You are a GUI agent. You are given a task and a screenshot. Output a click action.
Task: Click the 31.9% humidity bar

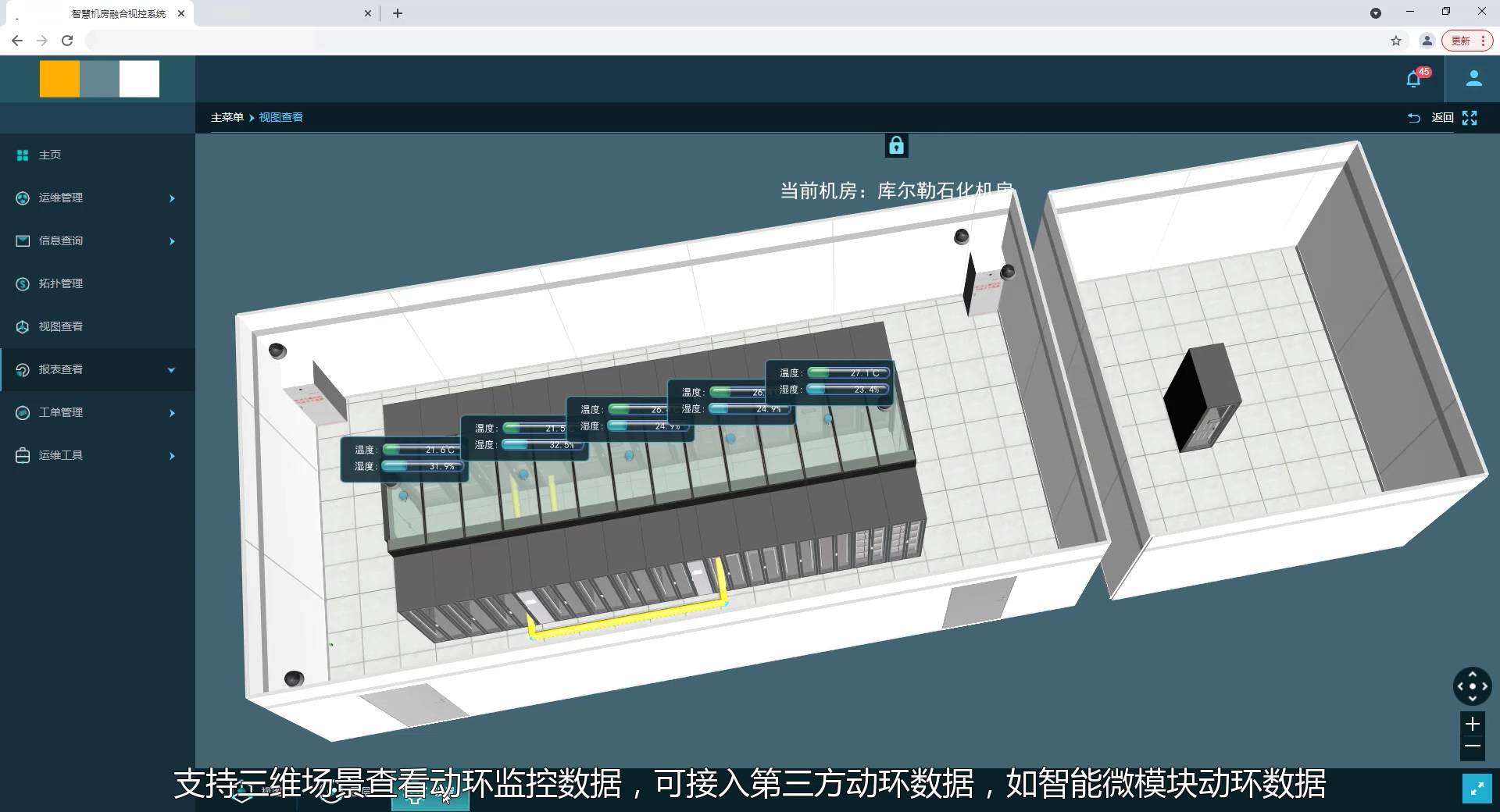pos(423,466)
